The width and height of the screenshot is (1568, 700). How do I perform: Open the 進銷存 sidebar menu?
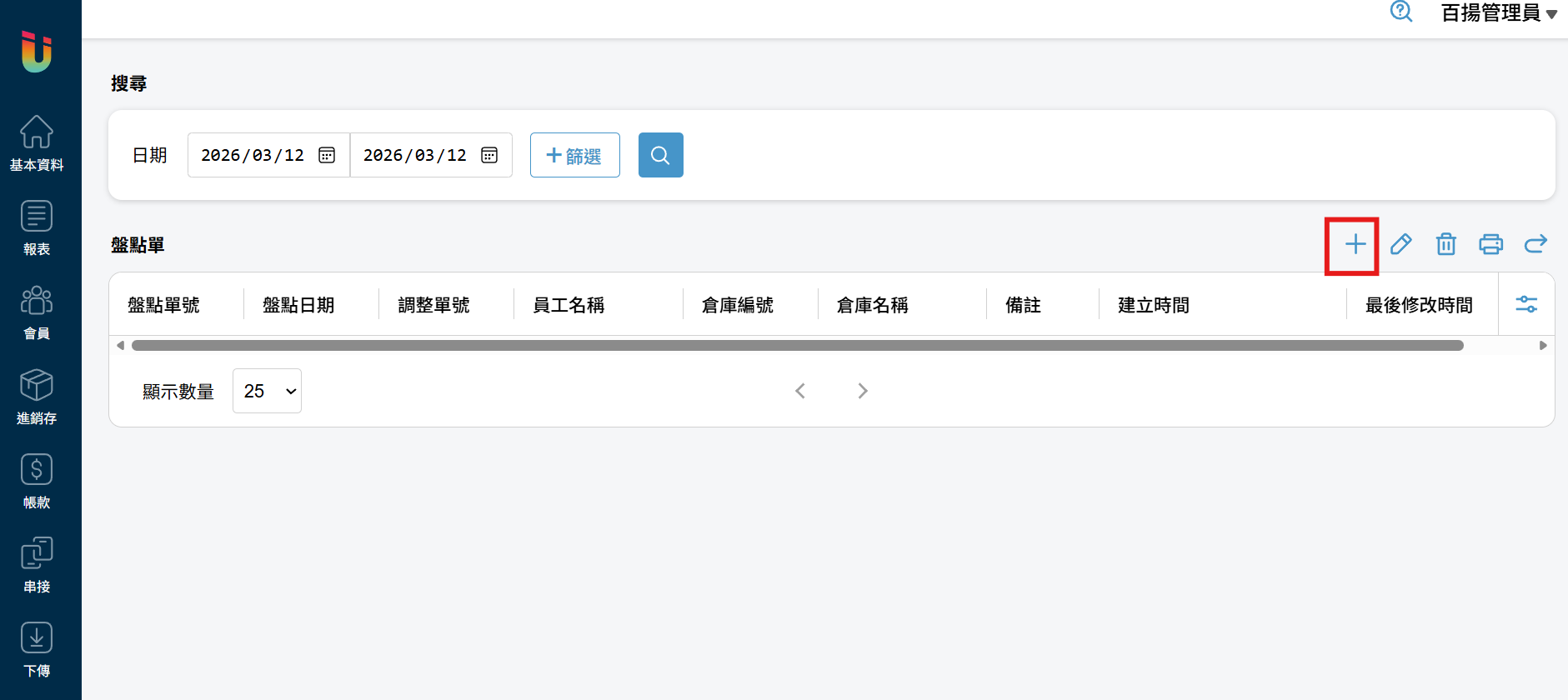click(x=37, y=397)
